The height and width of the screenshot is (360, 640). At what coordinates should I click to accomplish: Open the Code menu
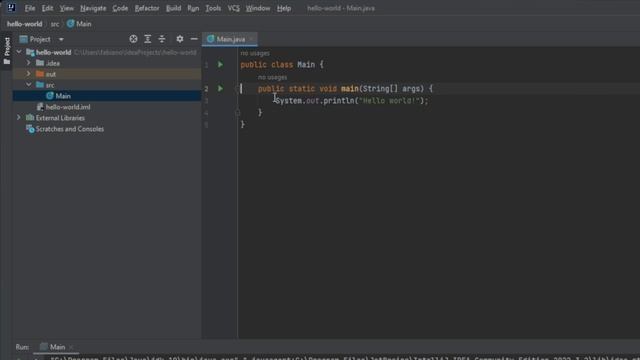tap(120, 8)
